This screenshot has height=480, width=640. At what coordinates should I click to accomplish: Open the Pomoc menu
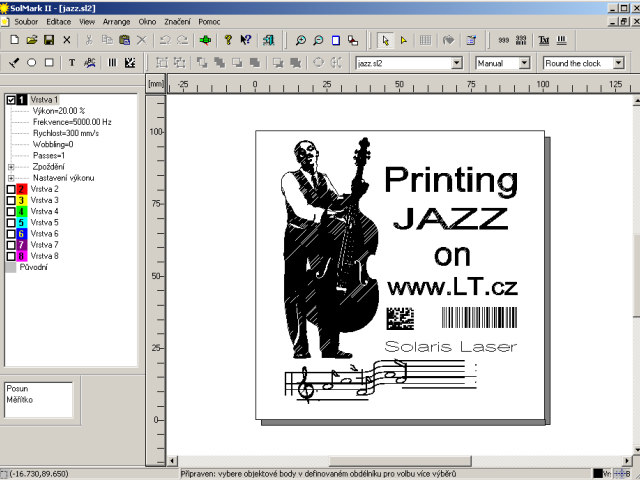[x=209, y=22]
